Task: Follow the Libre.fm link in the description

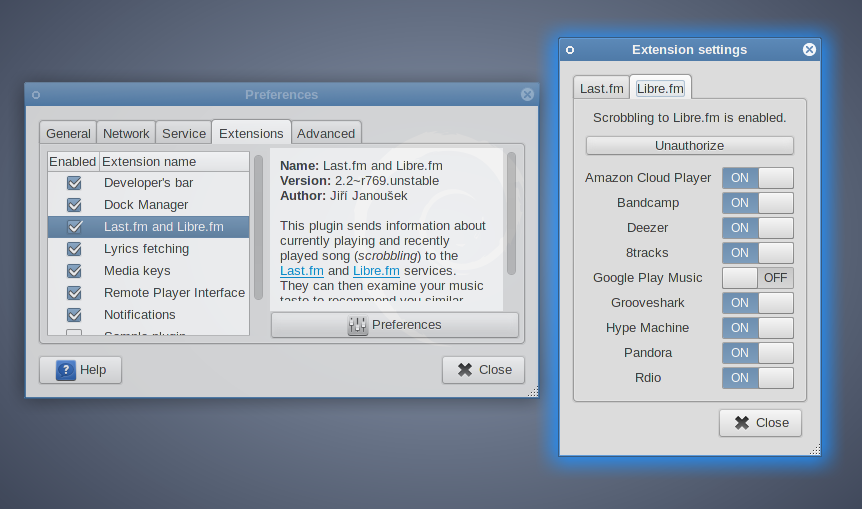Action: 376,271
